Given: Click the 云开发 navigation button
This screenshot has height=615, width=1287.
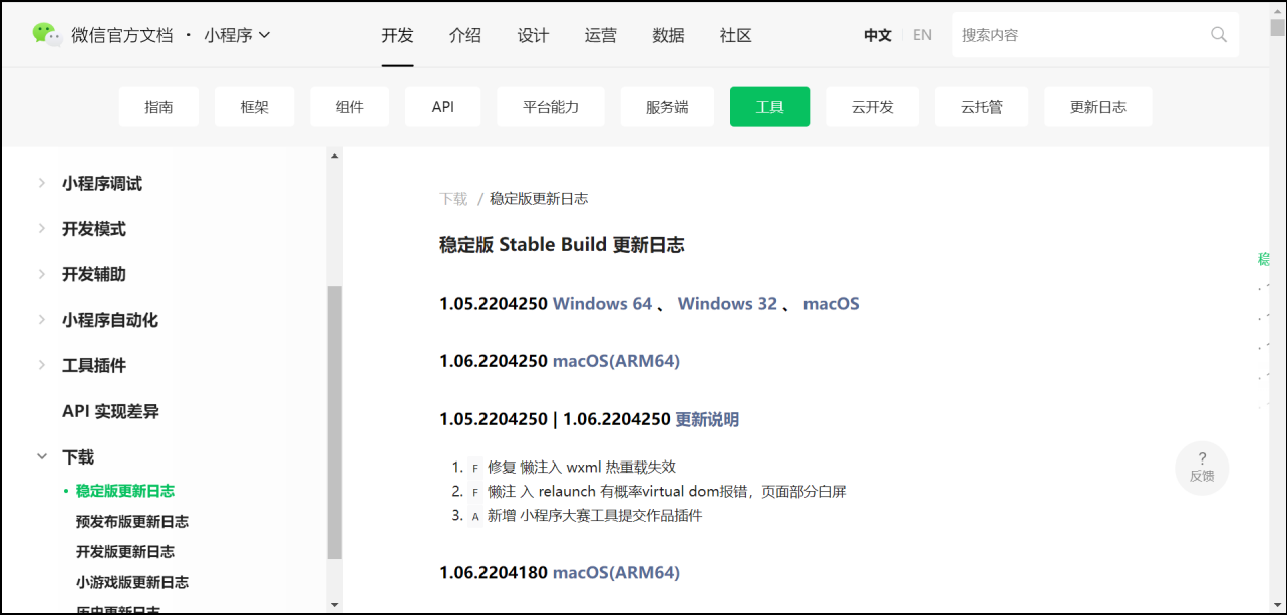Looking at the screenshot, I should coord(872,106).
